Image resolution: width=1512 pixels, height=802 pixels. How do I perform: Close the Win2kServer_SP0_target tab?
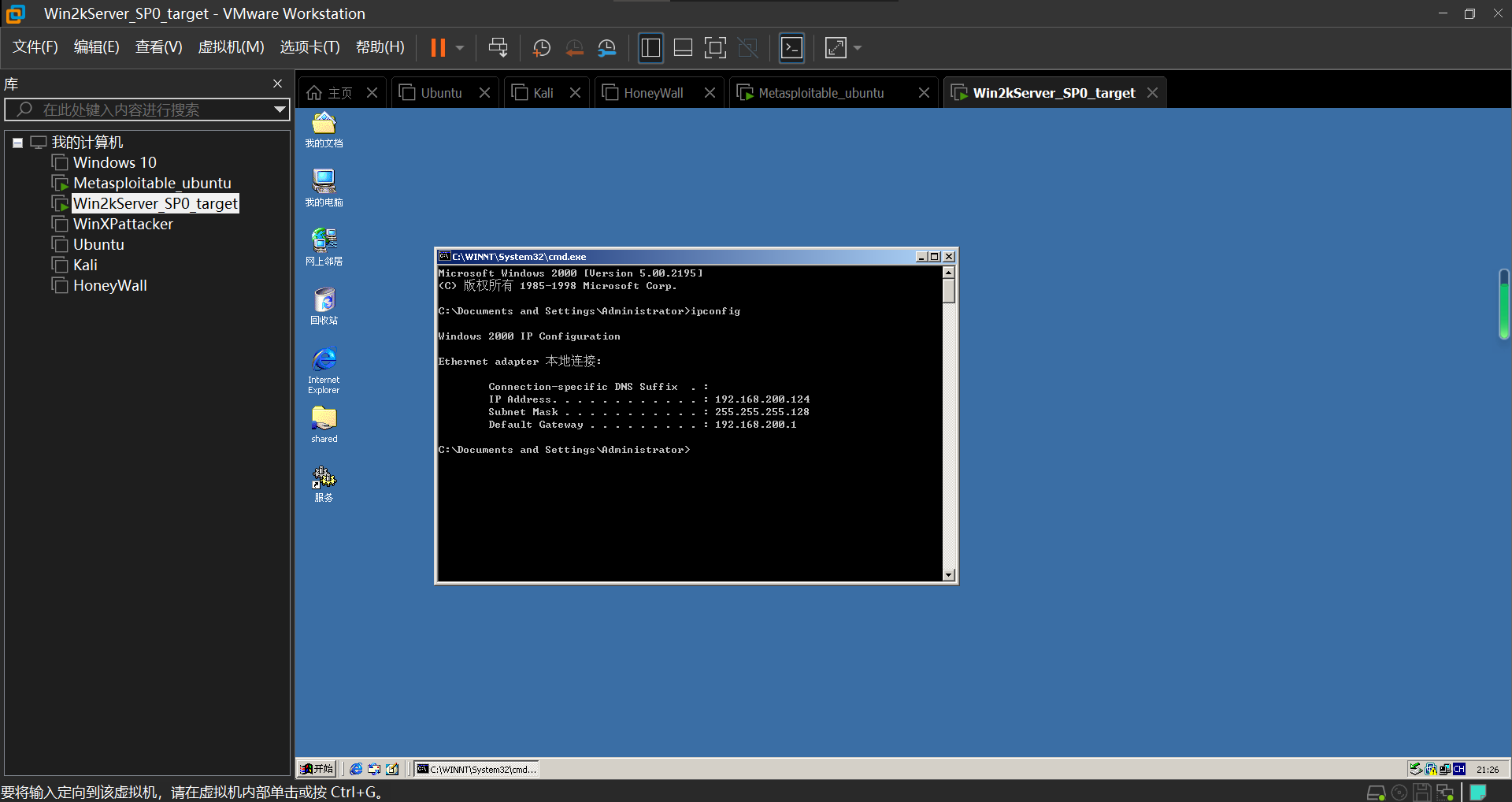point(1152,93)
